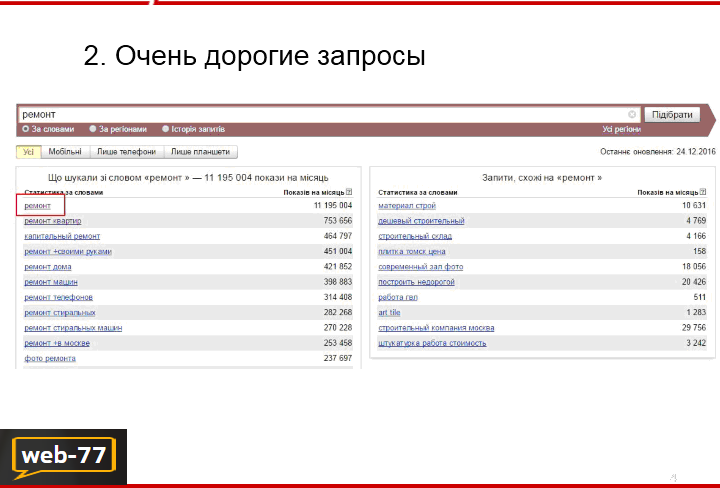Image resolution: width=720 pixels, height=488 pixels.
Task: Open the 'ремонт телефонов' link
Action: coord(58,297)
